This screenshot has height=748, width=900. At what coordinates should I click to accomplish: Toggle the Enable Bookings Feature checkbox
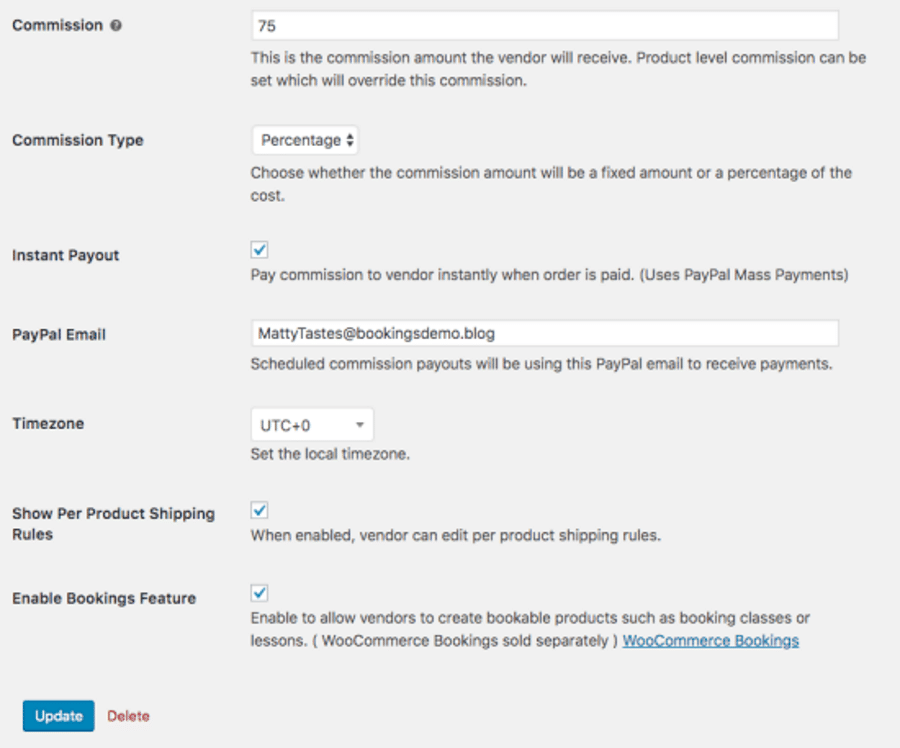260,593
